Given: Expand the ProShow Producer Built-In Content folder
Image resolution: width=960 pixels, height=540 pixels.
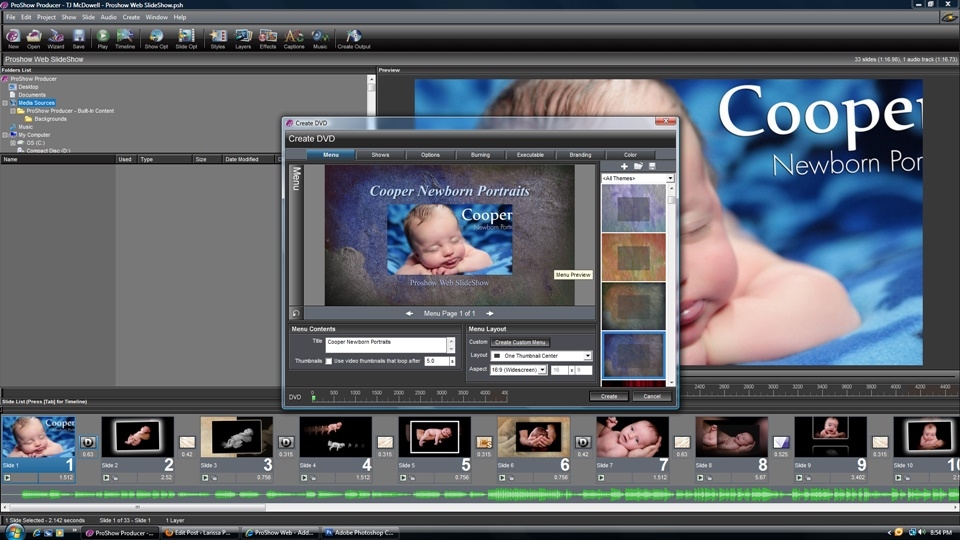Looking at the screenshot, I should tap(13, 111).
